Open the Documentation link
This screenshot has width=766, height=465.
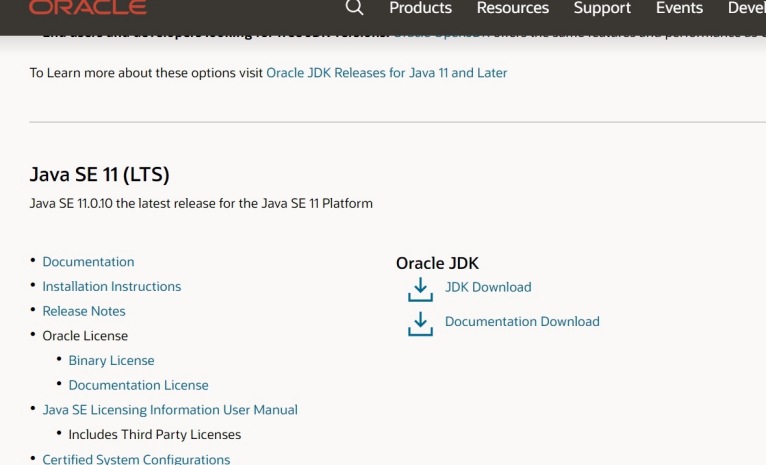pos(88,262)
